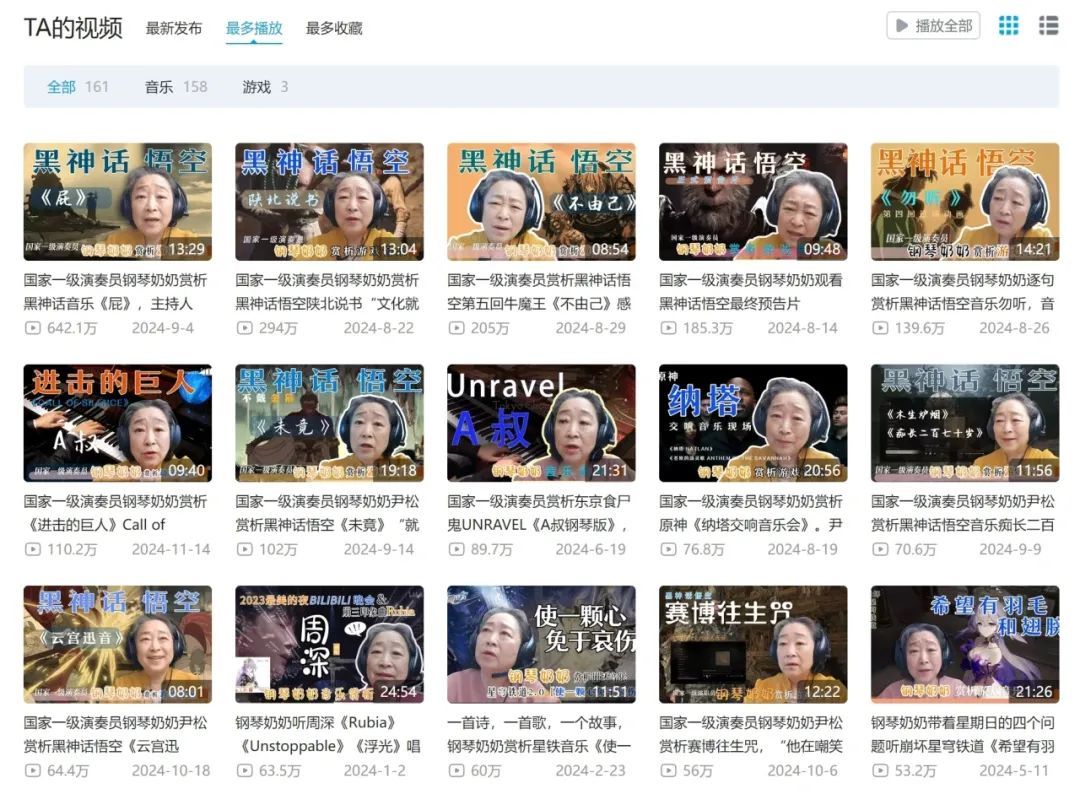The height and width of the screenshot is (794, 1080).
Task: Click title 一首诗，一首歌，一个故事
Action: coord(539,734)
